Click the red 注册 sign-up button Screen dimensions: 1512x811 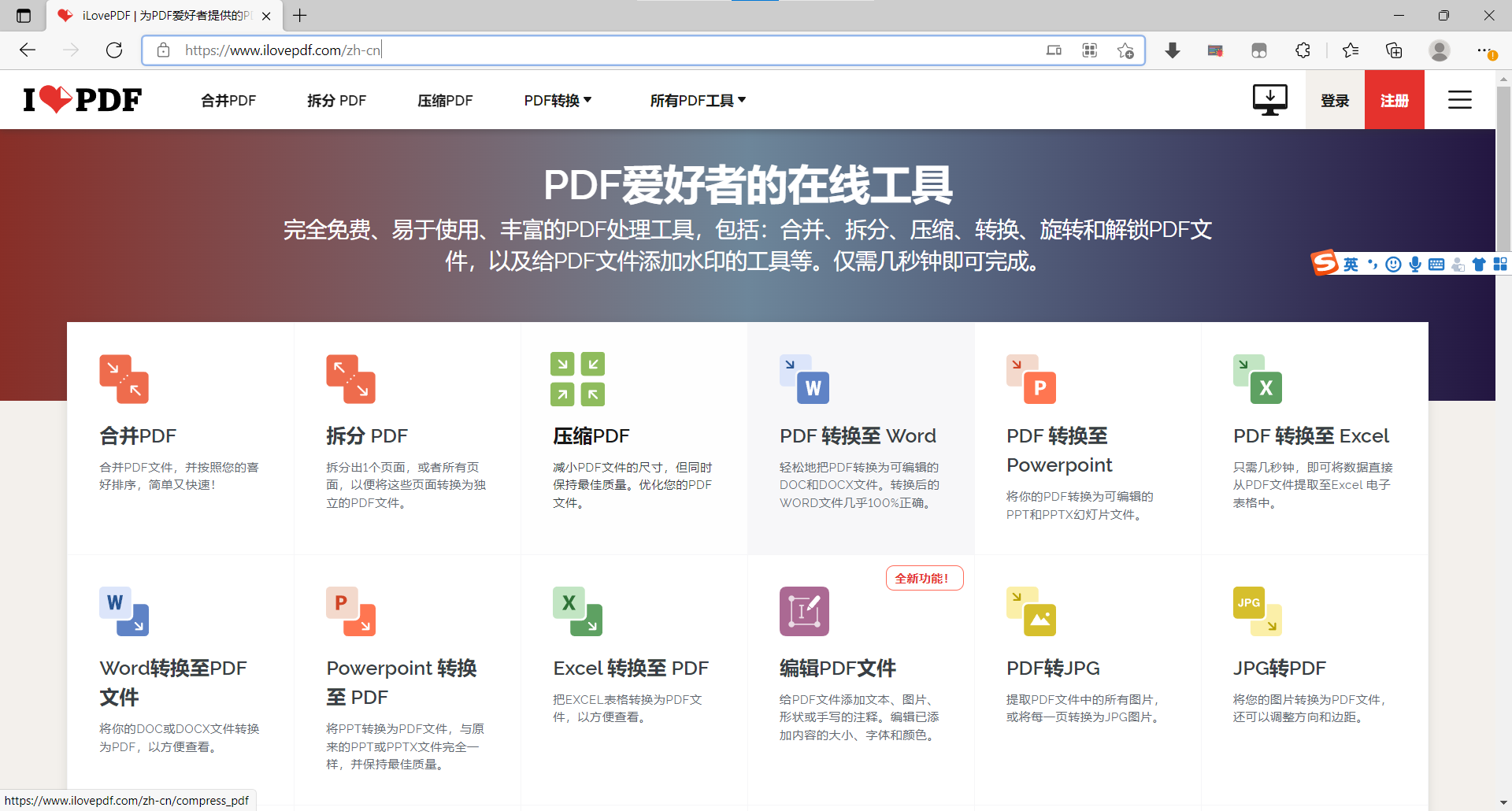[x=1395, y=100]
